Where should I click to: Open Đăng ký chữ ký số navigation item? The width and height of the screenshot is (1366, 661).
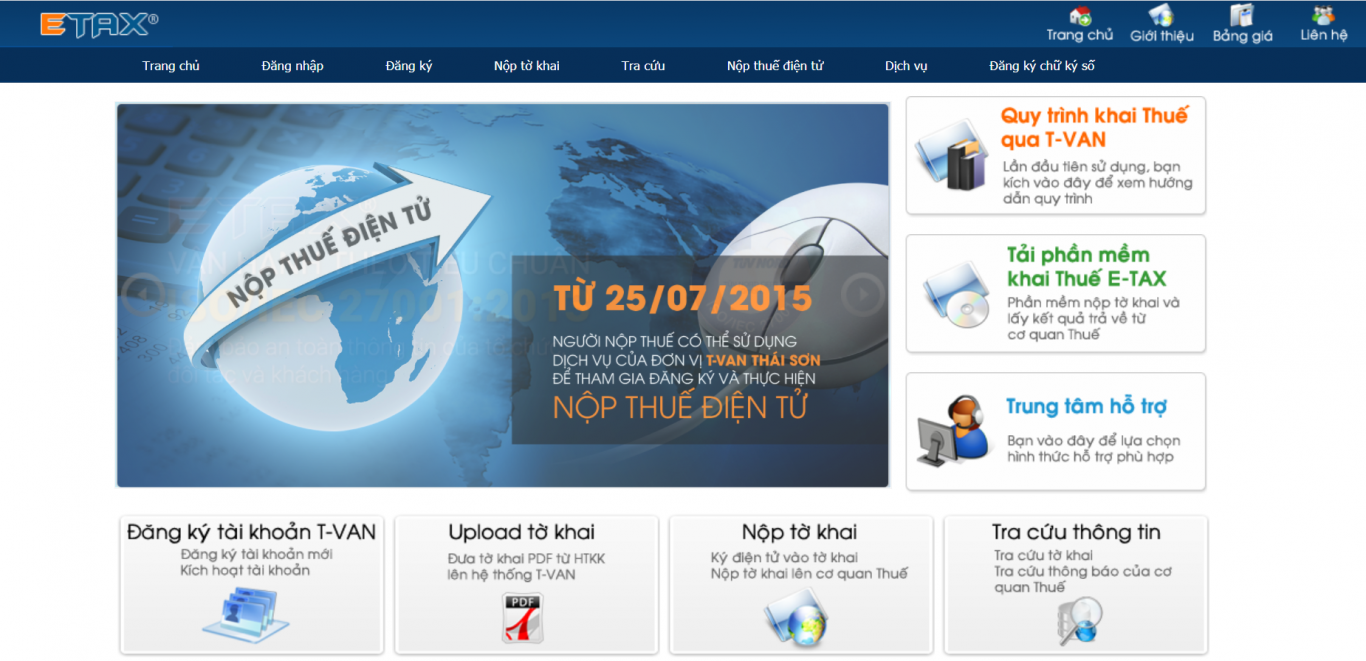[1042, 66]
